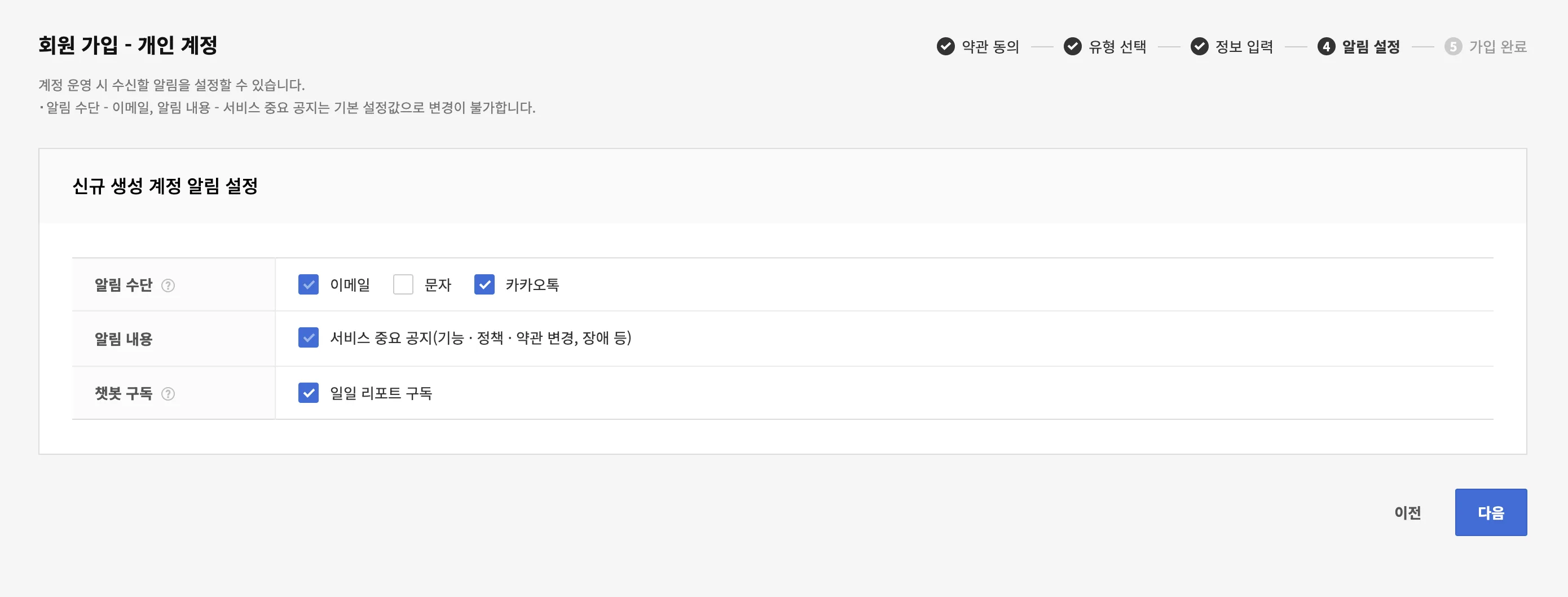This screenshot has height=597, width=1568.
Task: Proceed with the blue 다음 button
Action: tap(1491, 512)
